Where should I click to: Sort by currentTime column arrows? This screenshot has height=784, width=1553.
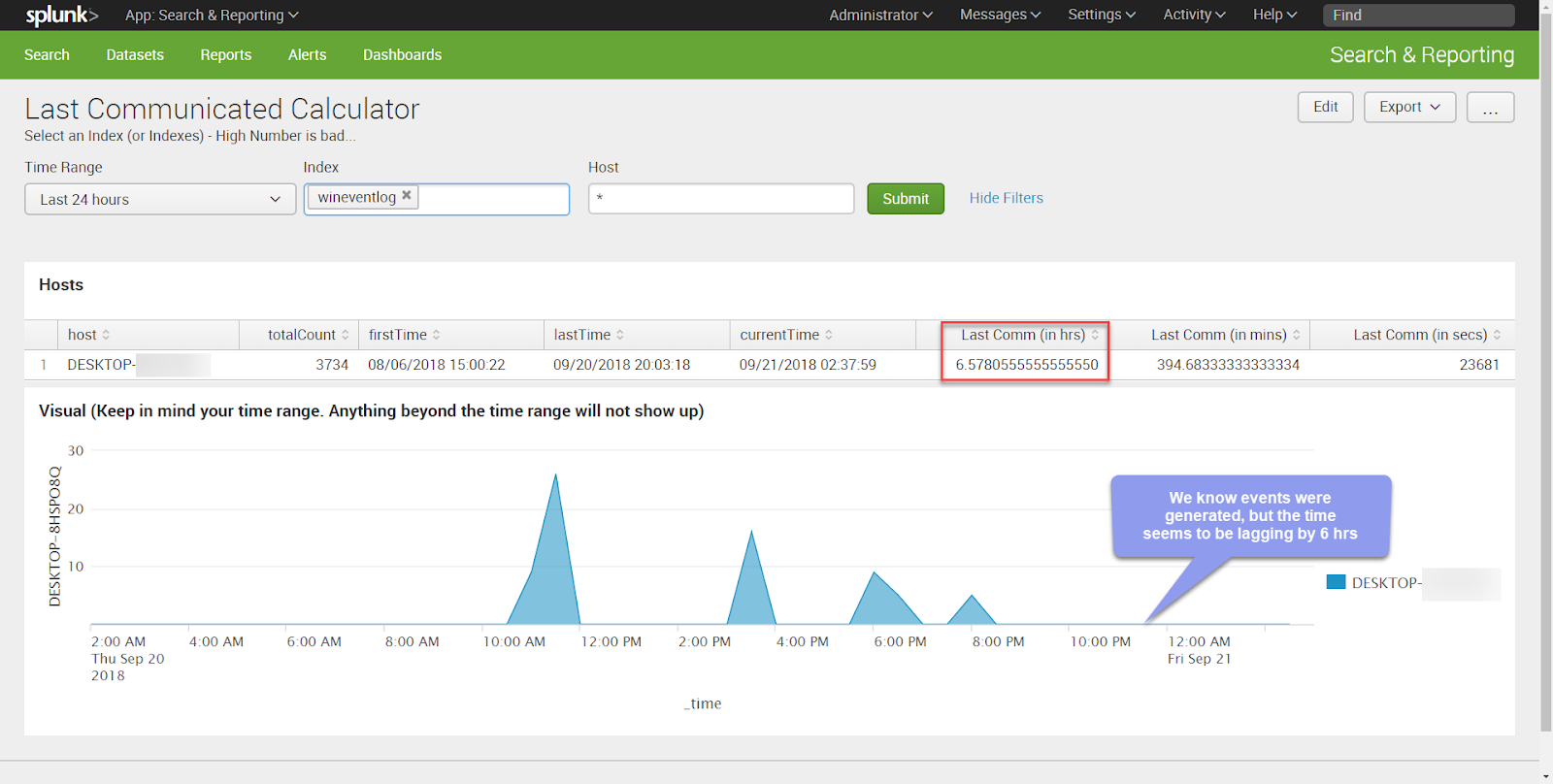(829, 335)
